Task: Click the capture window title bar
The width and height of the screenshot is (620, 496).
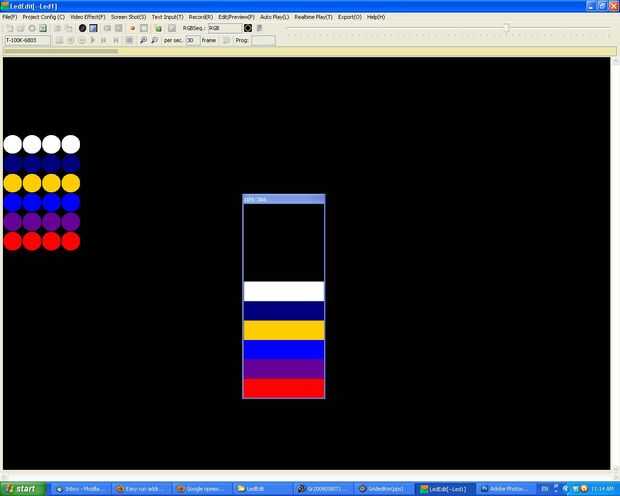Action: coord(284,199)
